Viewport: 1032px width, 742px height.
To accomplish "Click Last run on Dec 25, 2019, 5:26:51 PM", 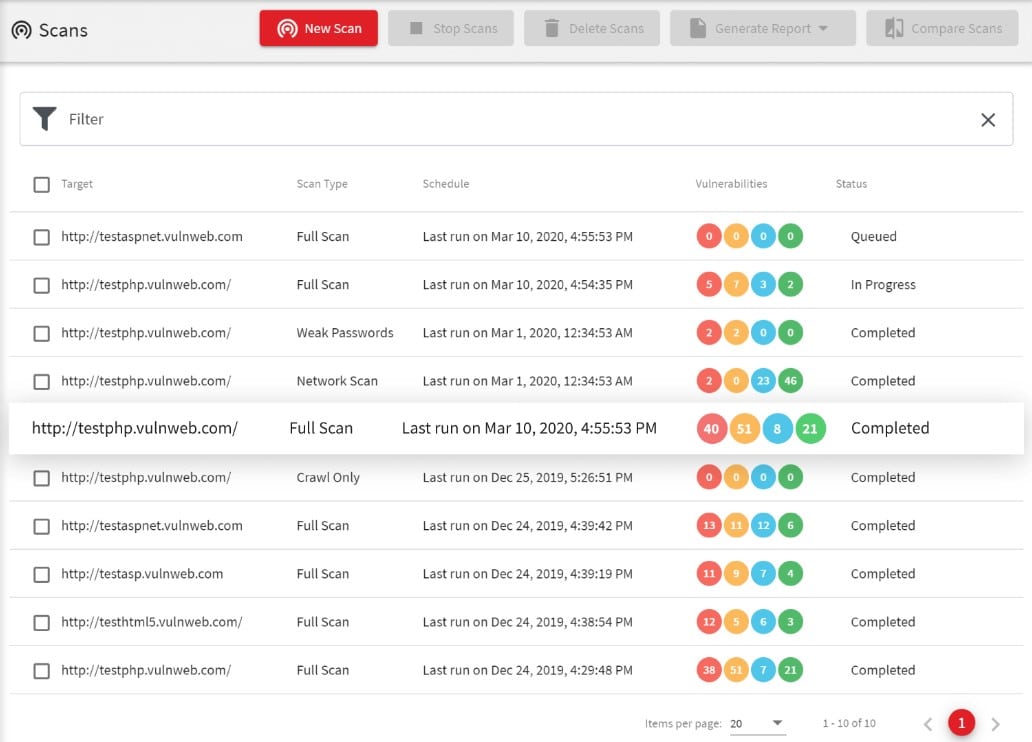I will pyautogui.click(x=527, y=477).
